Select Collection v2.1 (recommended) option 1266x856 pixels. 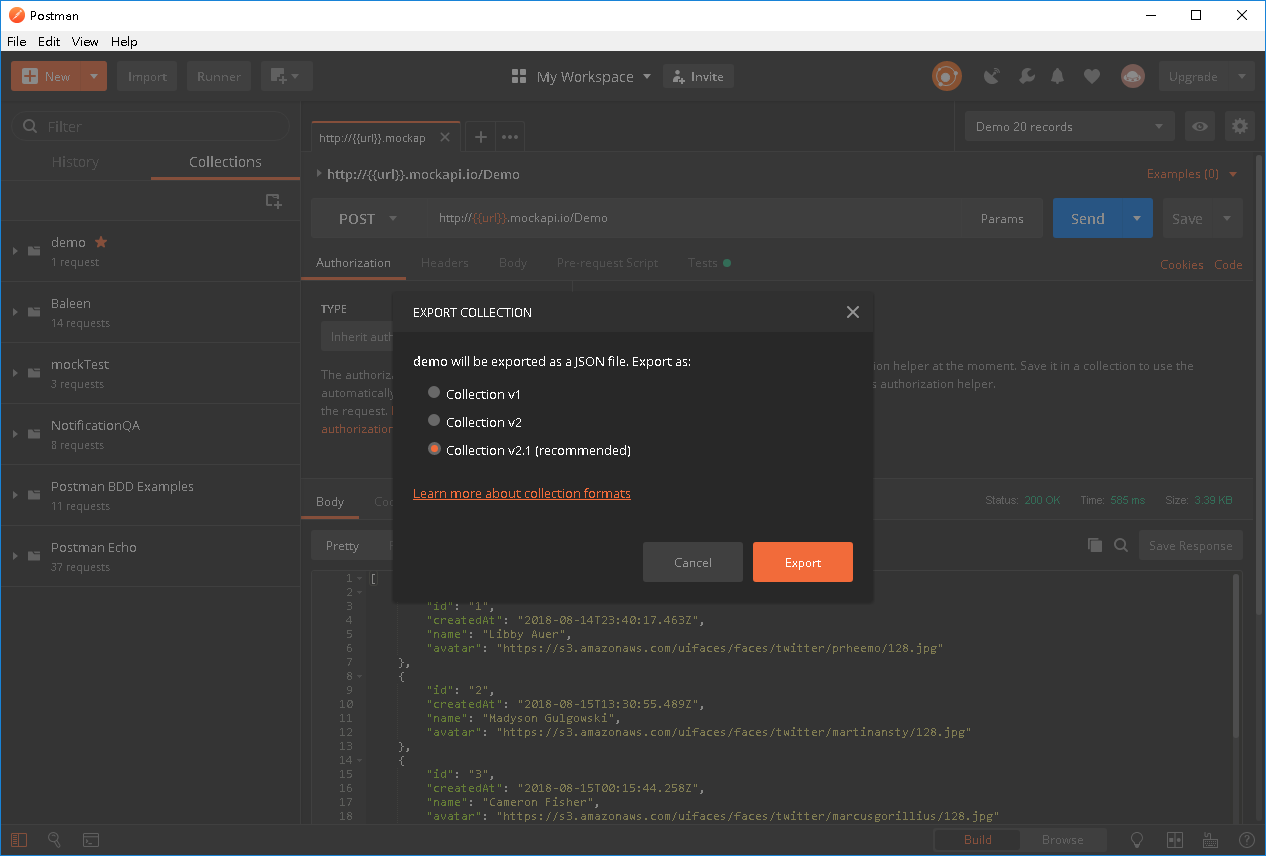point(434,449)
